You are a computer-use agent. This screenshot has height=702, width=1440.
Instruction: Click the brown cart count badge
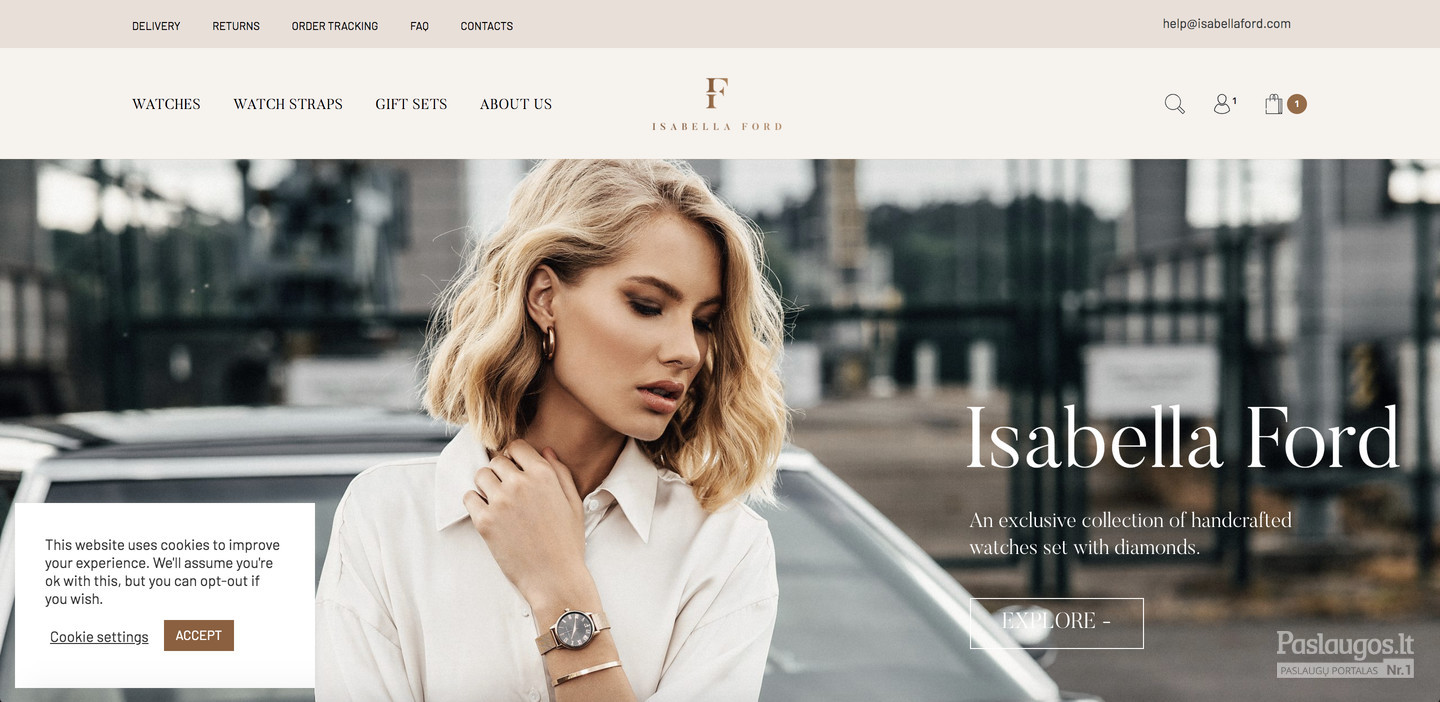1297,104
